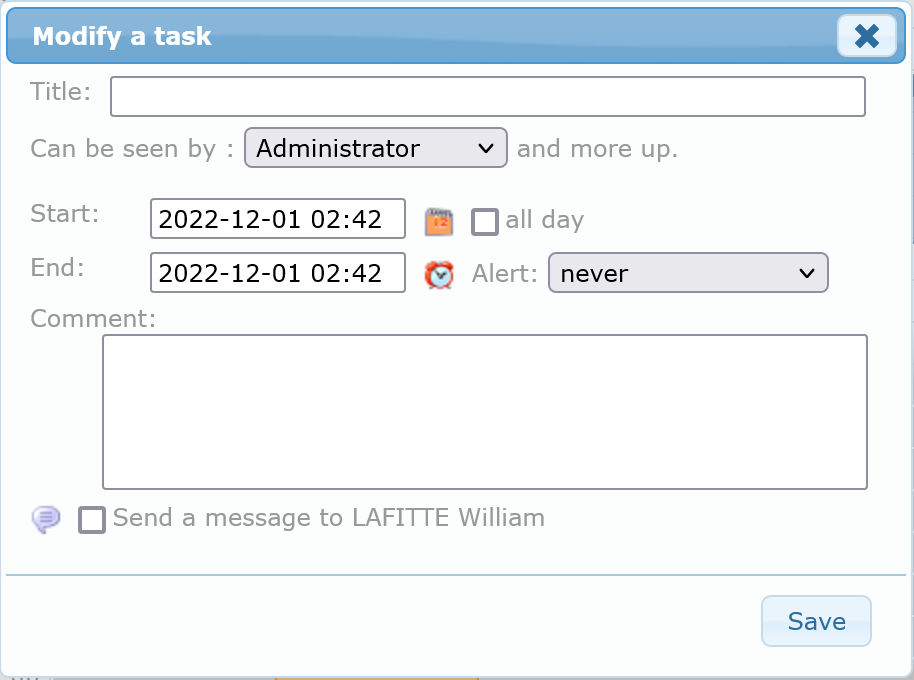914x680 pixels.
Task: Click the Send a message to LAFITTE William label
Action: coord(329,518)
